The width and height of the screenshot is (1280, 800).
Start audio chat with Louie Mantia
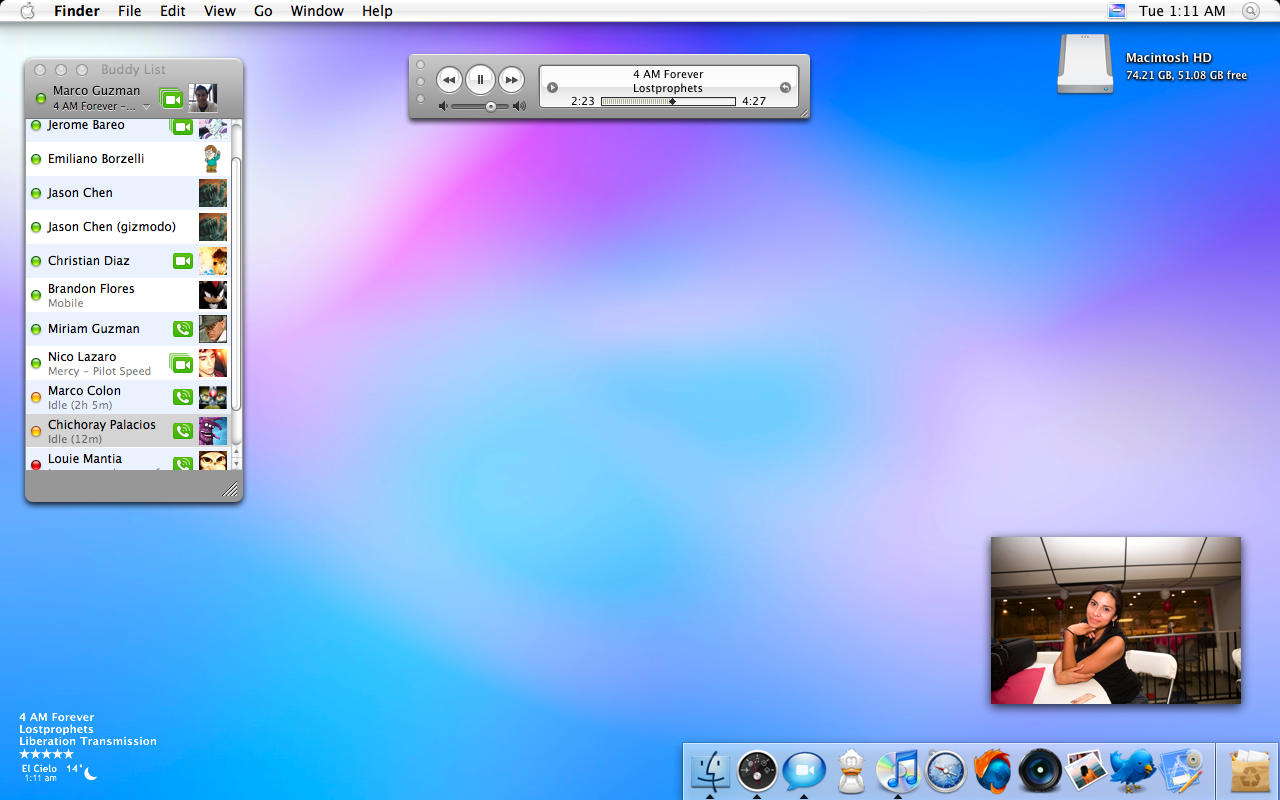[182, 464]
